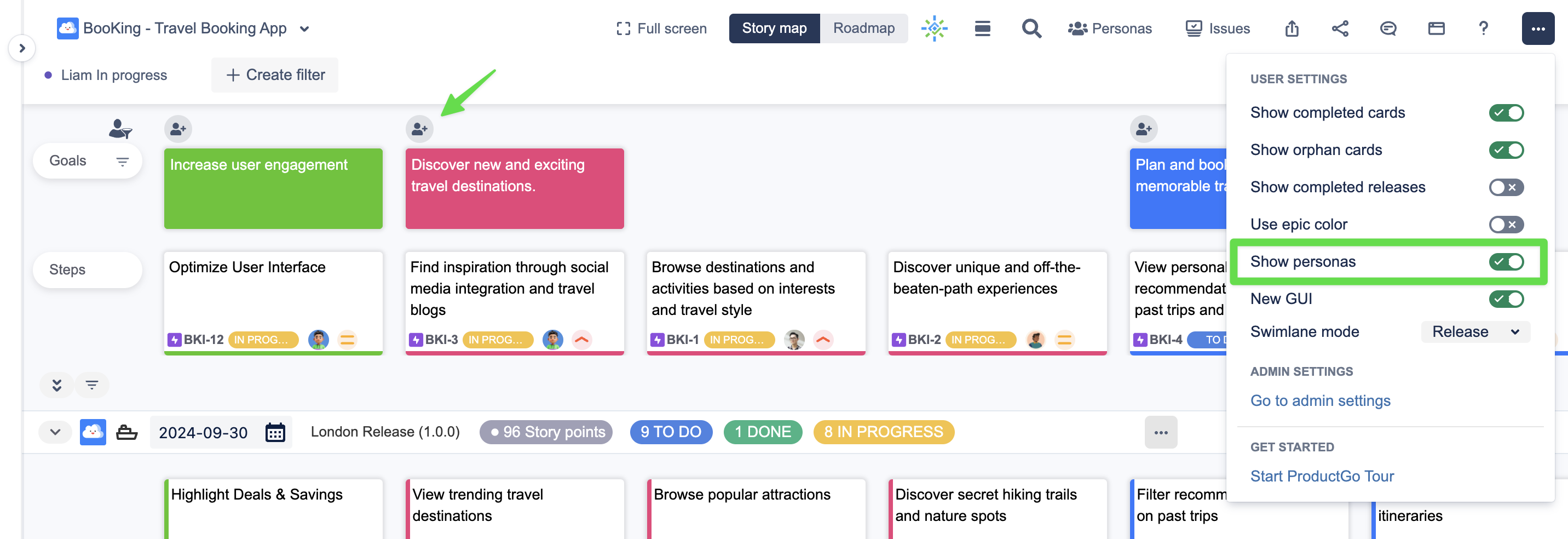Screen dimensions: 1568x539
Task: Enable Show completed releases toggle
Action: pyautogui.click(x=1506, y=187)
